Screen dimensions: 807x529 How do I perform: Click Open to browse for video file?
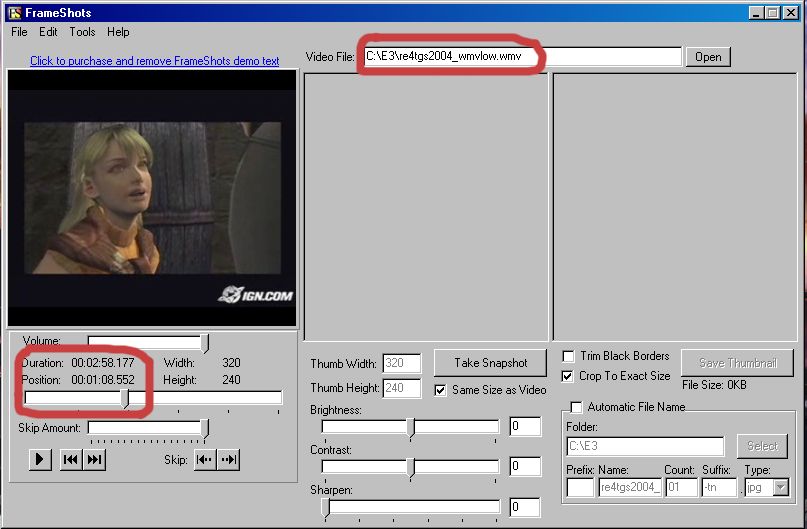[x=708, y=57]
